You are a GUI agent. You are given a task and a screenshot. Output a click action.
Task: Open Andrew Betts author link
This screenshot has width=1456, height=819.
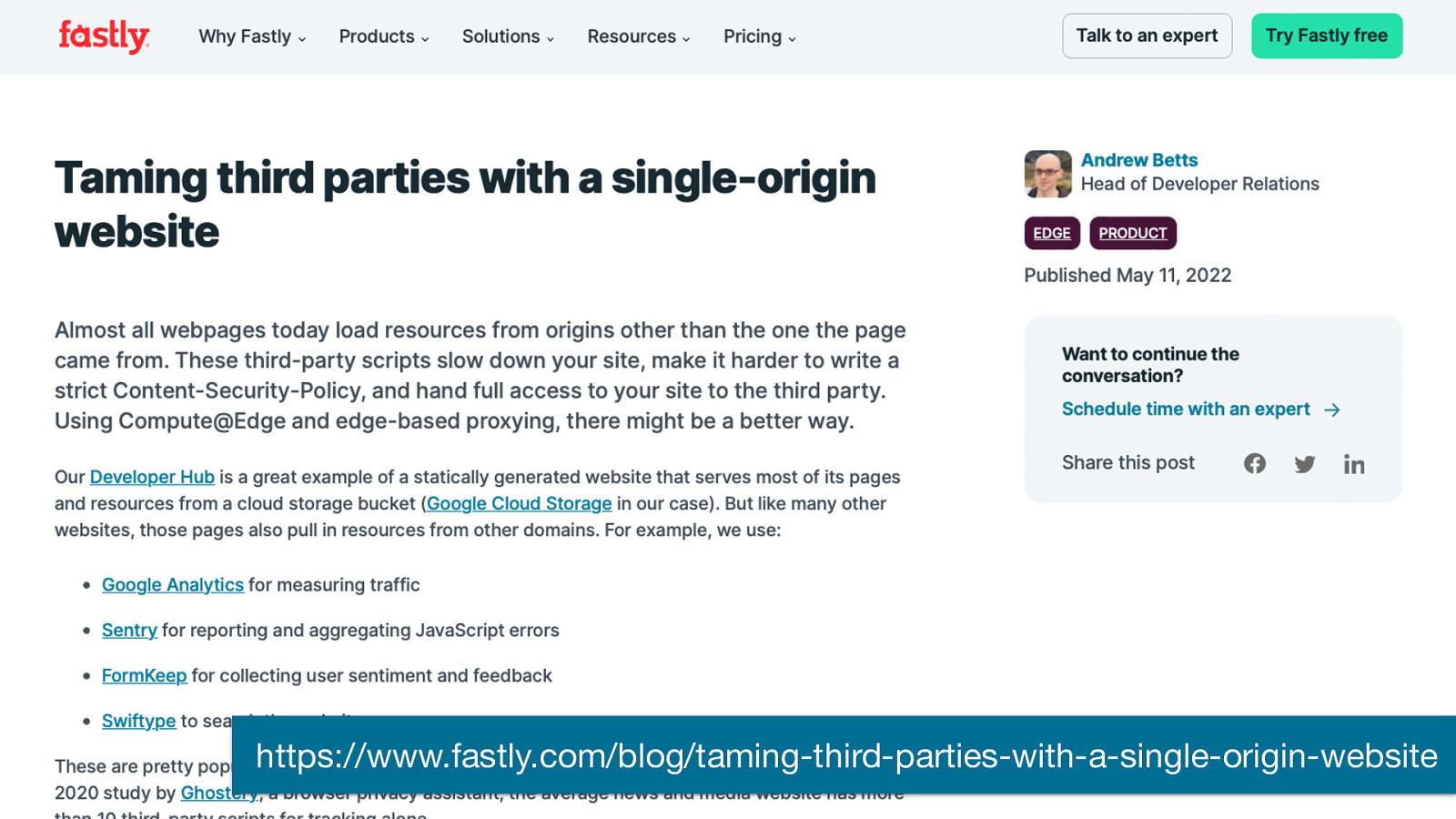point(1139,160)
